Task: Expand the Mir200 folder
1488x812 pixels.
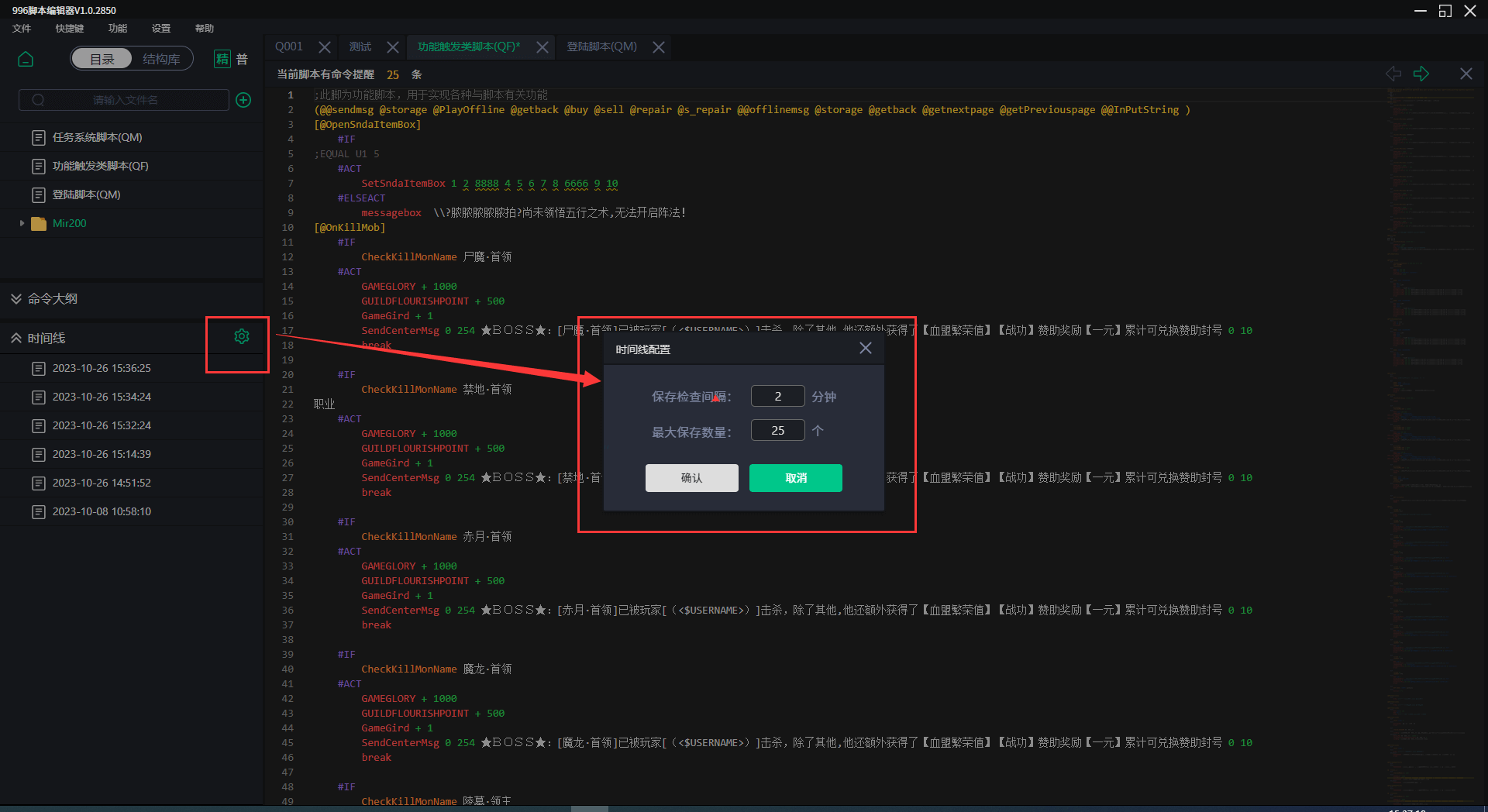Action: tap(22, 223)
